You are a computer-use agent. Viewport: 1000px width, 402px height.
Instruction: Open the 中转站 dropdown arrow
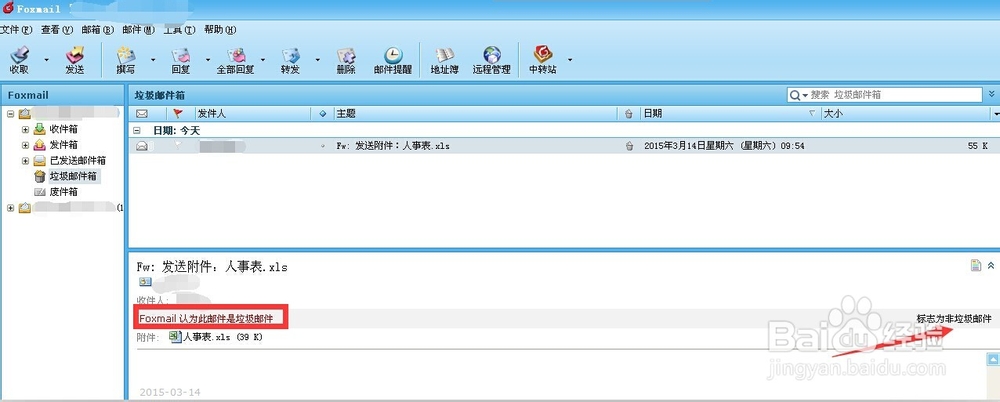570,60
